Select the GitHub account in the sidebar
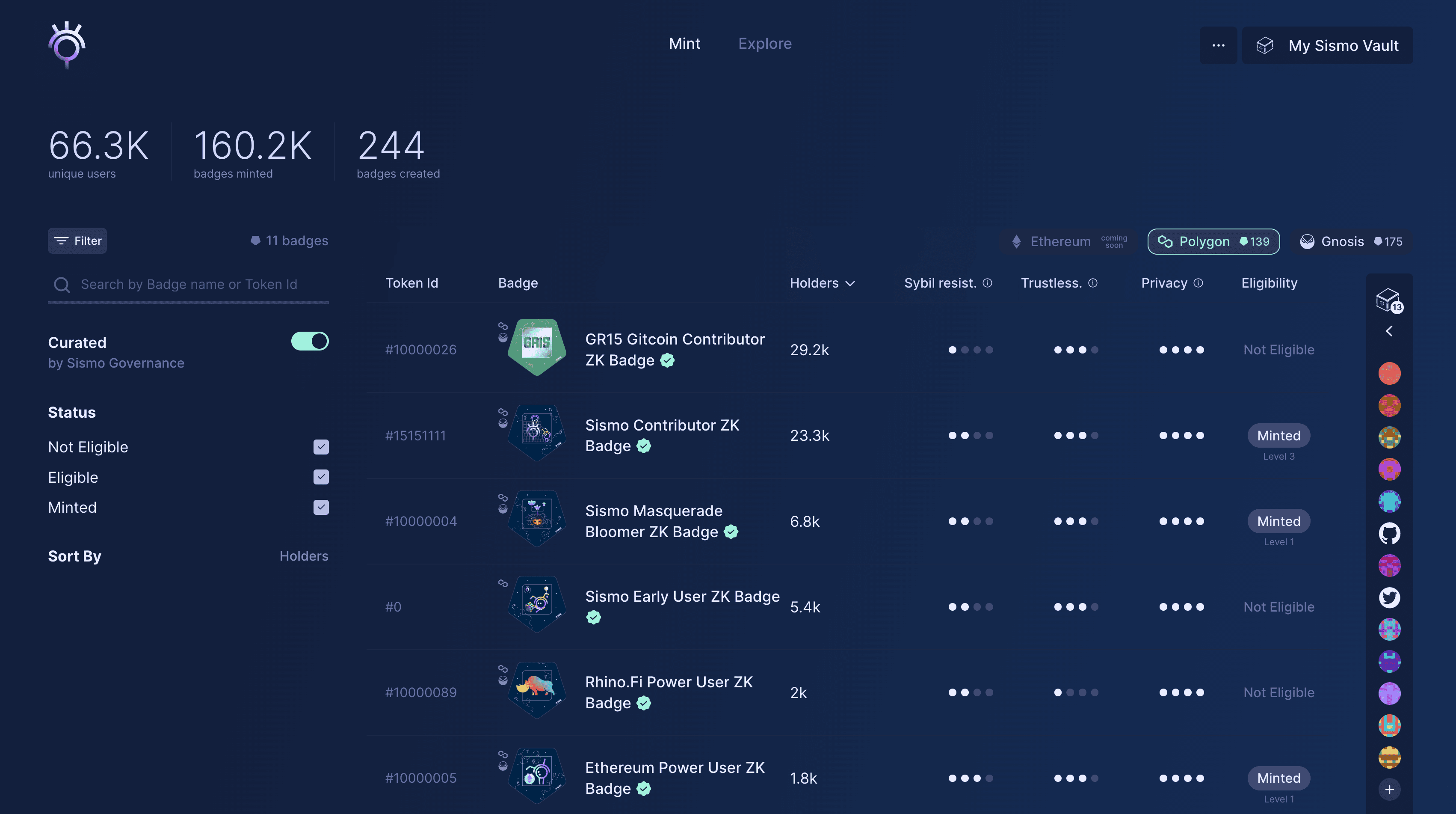The width and height of the screenshot is (1456, 814). click(x=1389, y=533)
